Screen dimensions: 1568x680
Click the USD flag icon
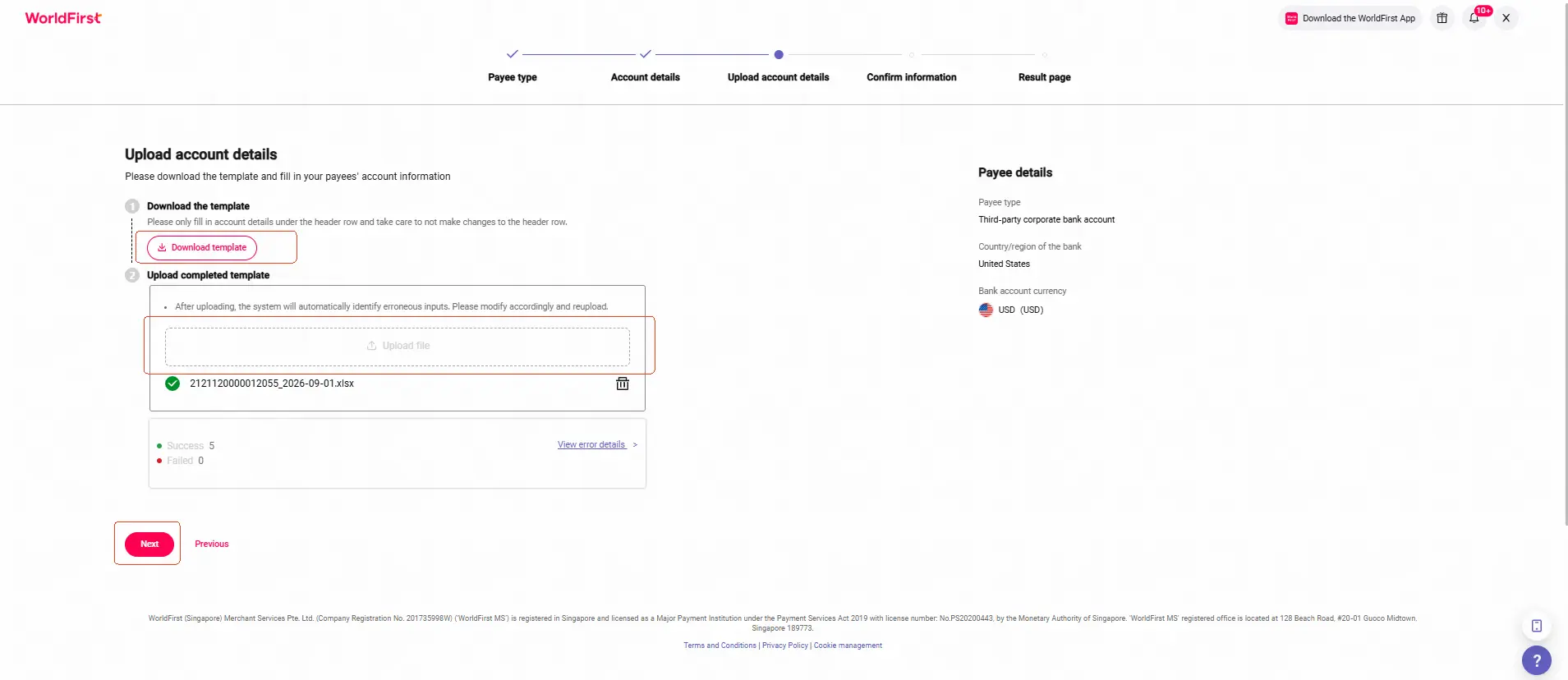pyautogui.click(x=986, y=310)
